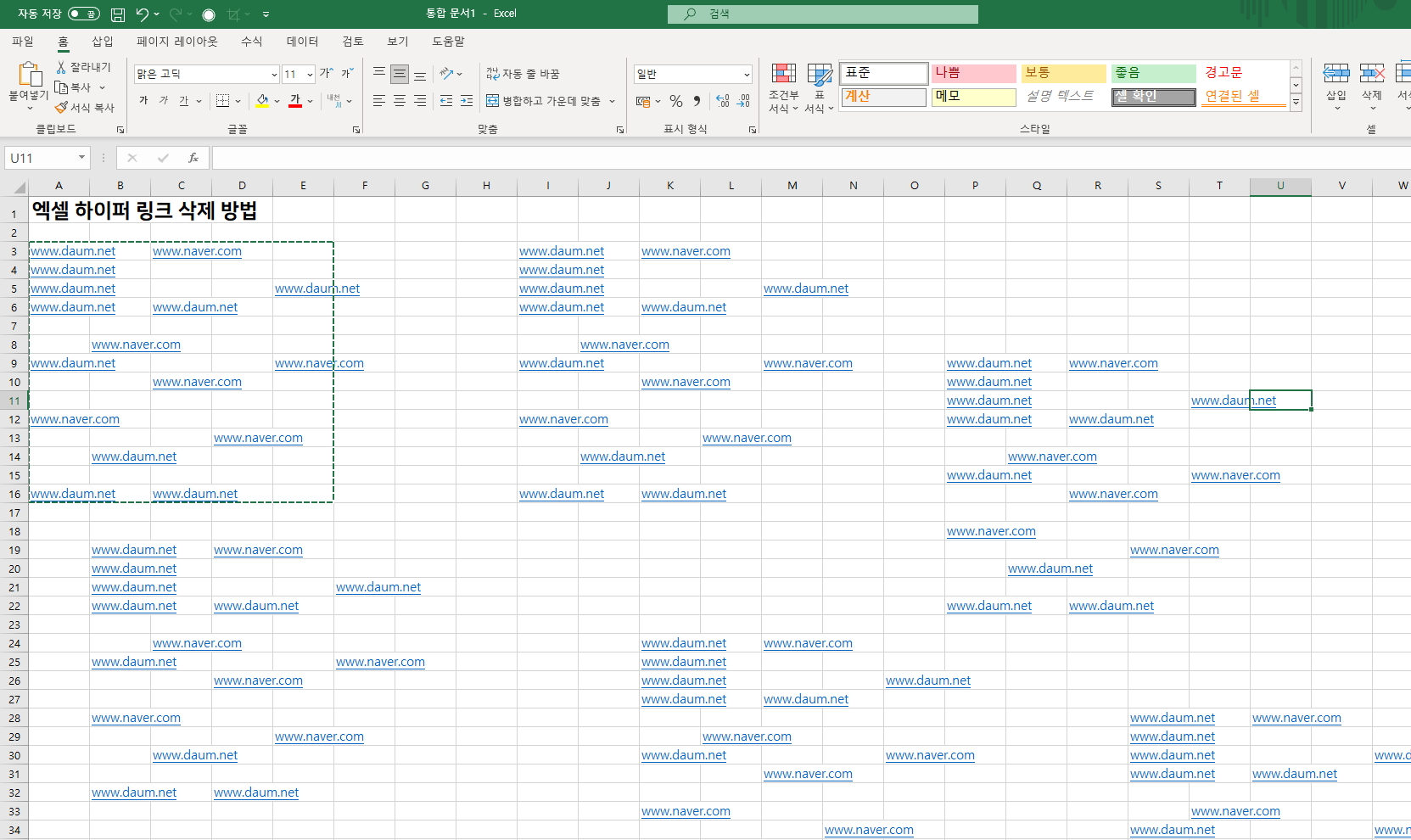This screenshot has height=840, width=1411.
Task: Open the font name box 맑은 고딕
Action: [x=206, y=74]
